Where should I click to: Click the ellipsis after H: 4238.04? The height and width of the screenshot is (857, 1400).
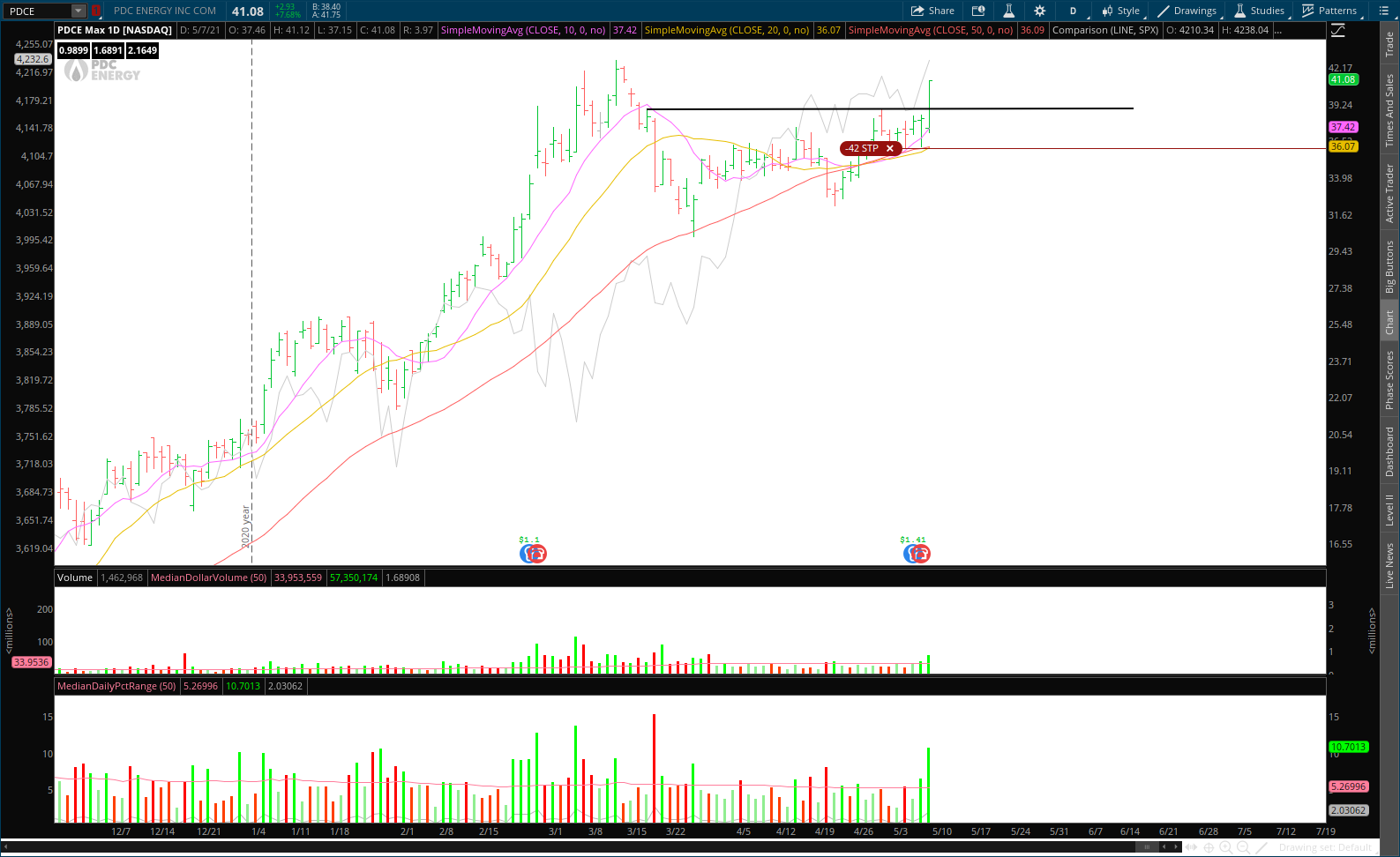tap(1279, 31)
